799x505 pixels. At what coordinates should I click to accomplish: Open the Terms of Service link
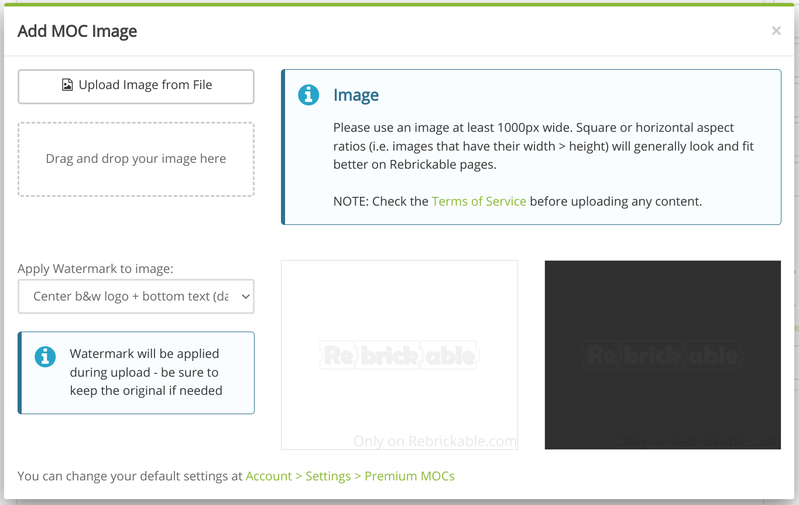click(x=478, y=201)
